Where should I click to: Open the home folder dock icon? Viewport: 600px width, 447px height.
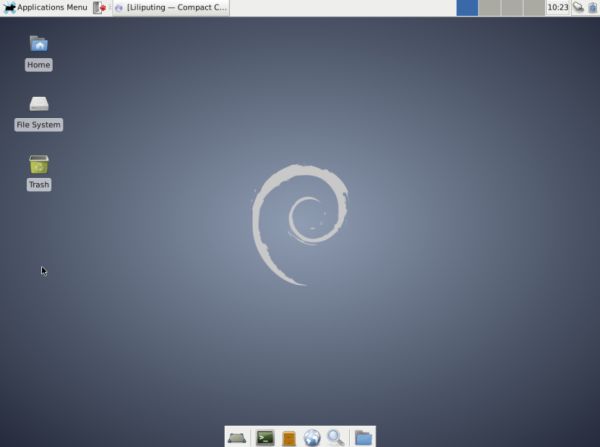pos(363,437)
